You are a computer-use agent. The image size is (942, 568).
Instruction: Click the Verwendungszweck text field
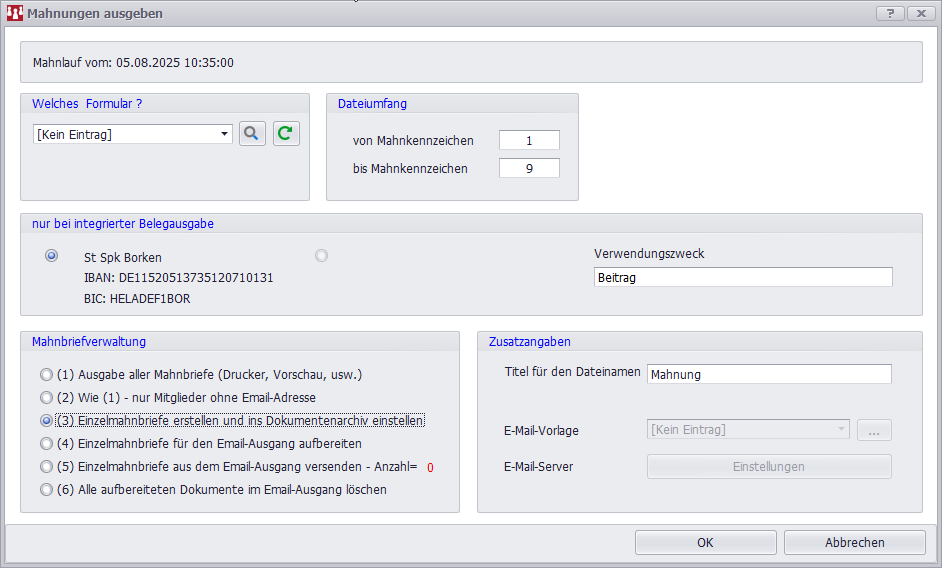[x=742, y=278]
